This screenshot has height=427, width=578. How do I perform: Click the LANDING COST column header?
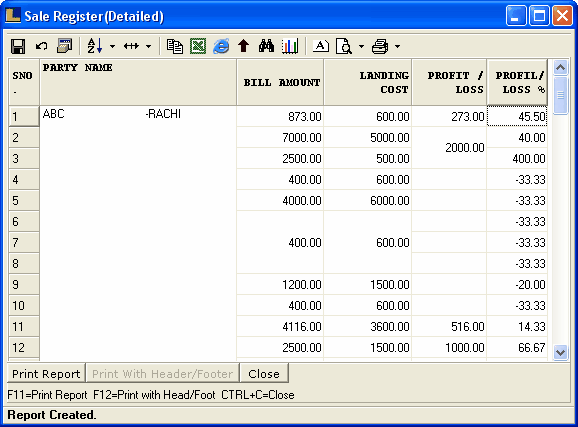pos(368,82)
